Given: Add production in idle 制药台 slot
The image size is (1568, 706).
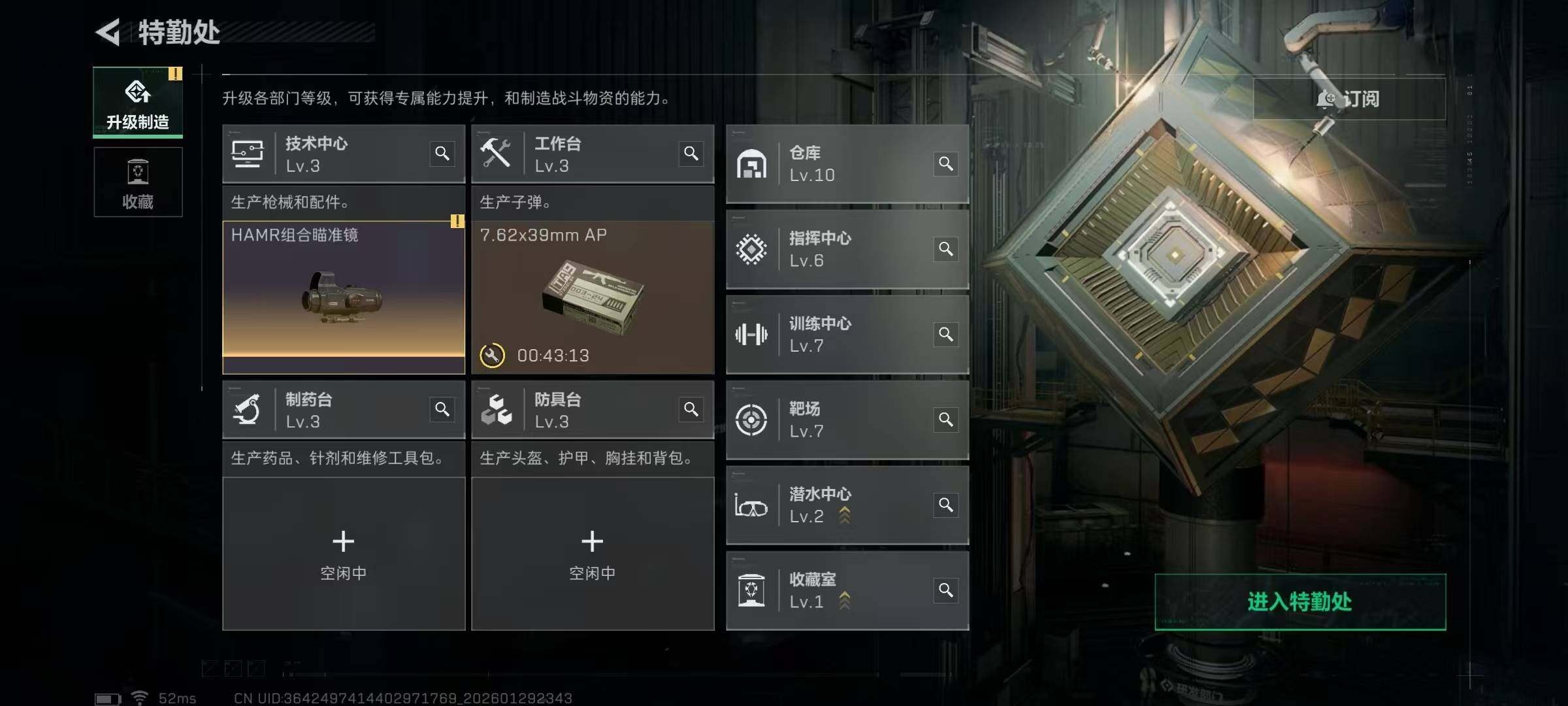Looking at the screenshot, I should click(344, 554).
